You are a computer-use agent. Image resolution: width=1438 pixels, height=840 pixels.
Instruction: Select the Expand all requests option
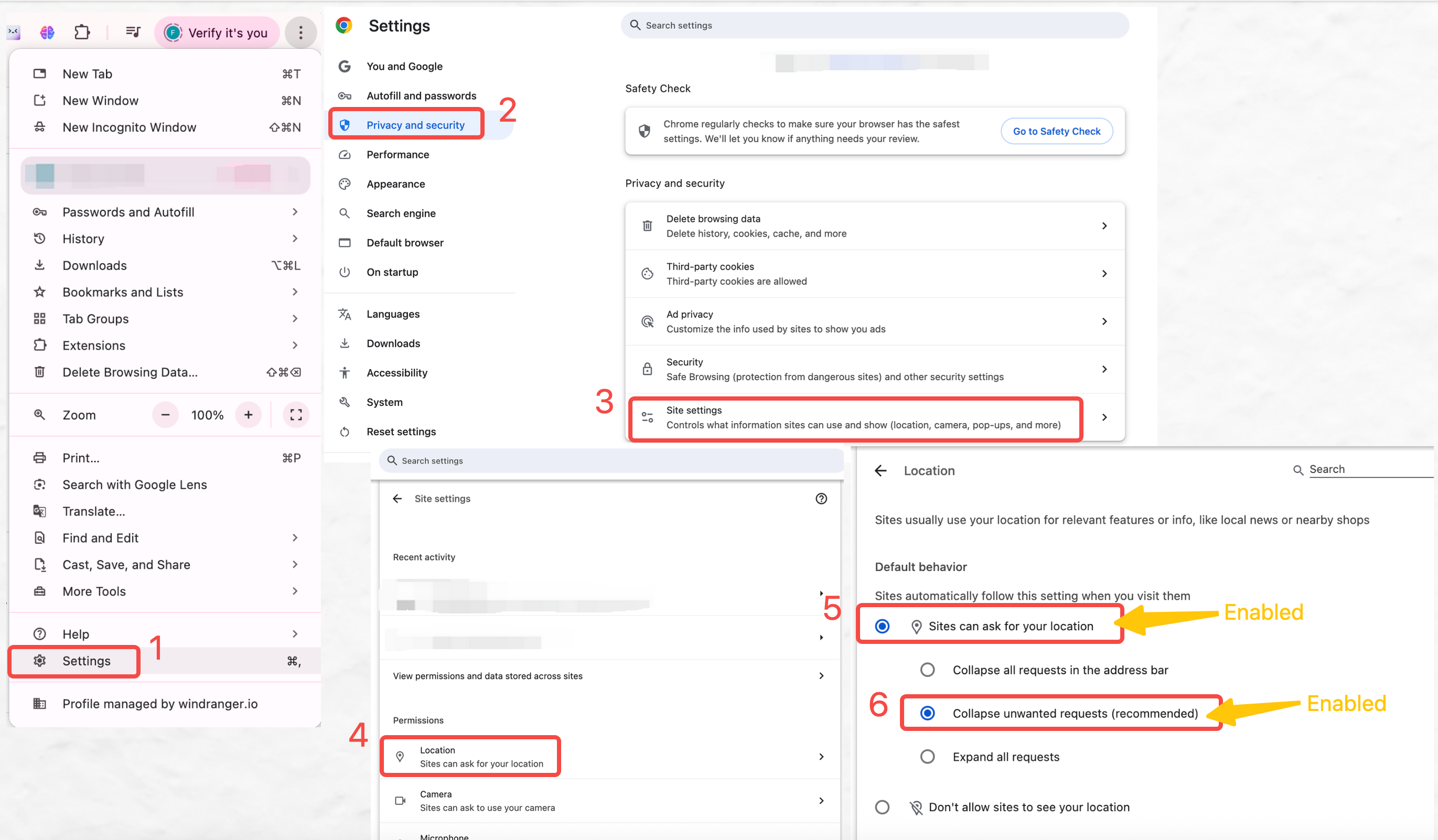pos(928,757)
